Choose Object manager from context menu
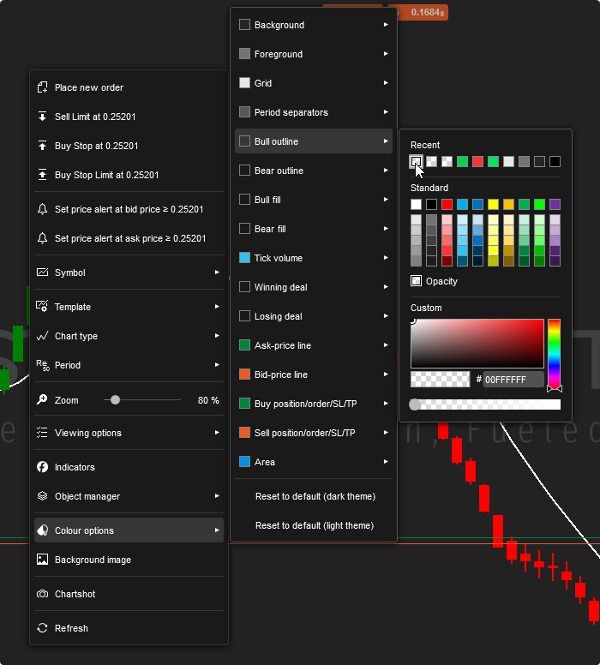This screenshot has height=665, width=600. (x=129, y=496)
